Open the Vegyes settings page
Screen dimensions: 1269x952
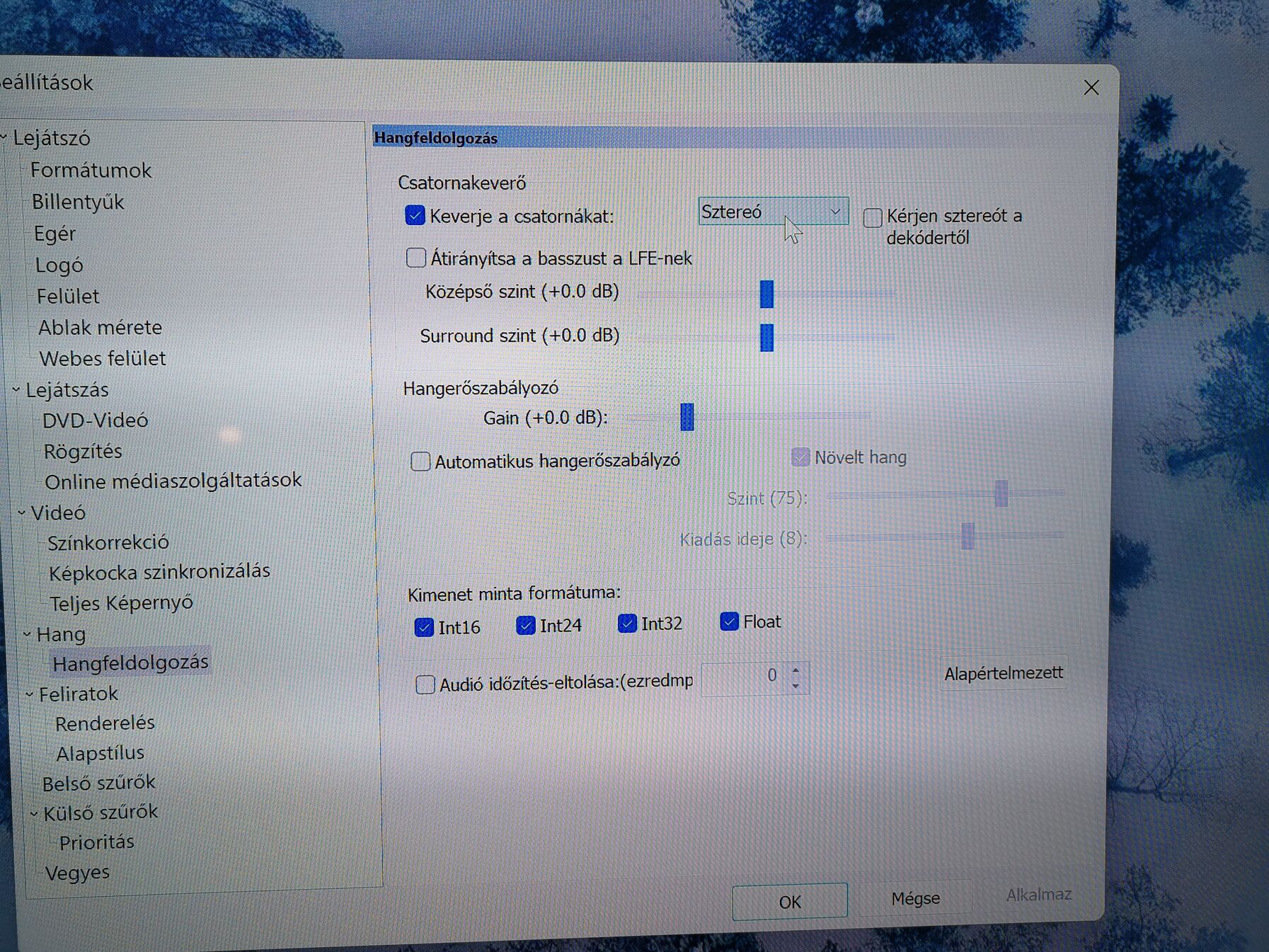(x=77, y=873)
